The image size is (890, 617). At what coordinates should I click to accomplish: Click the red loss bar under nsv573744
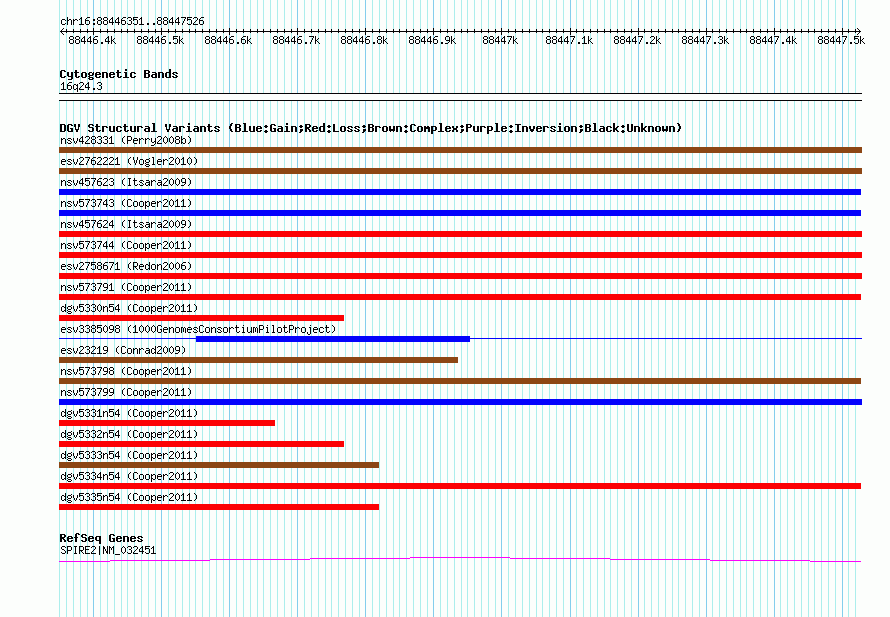[x=460, y=255]
